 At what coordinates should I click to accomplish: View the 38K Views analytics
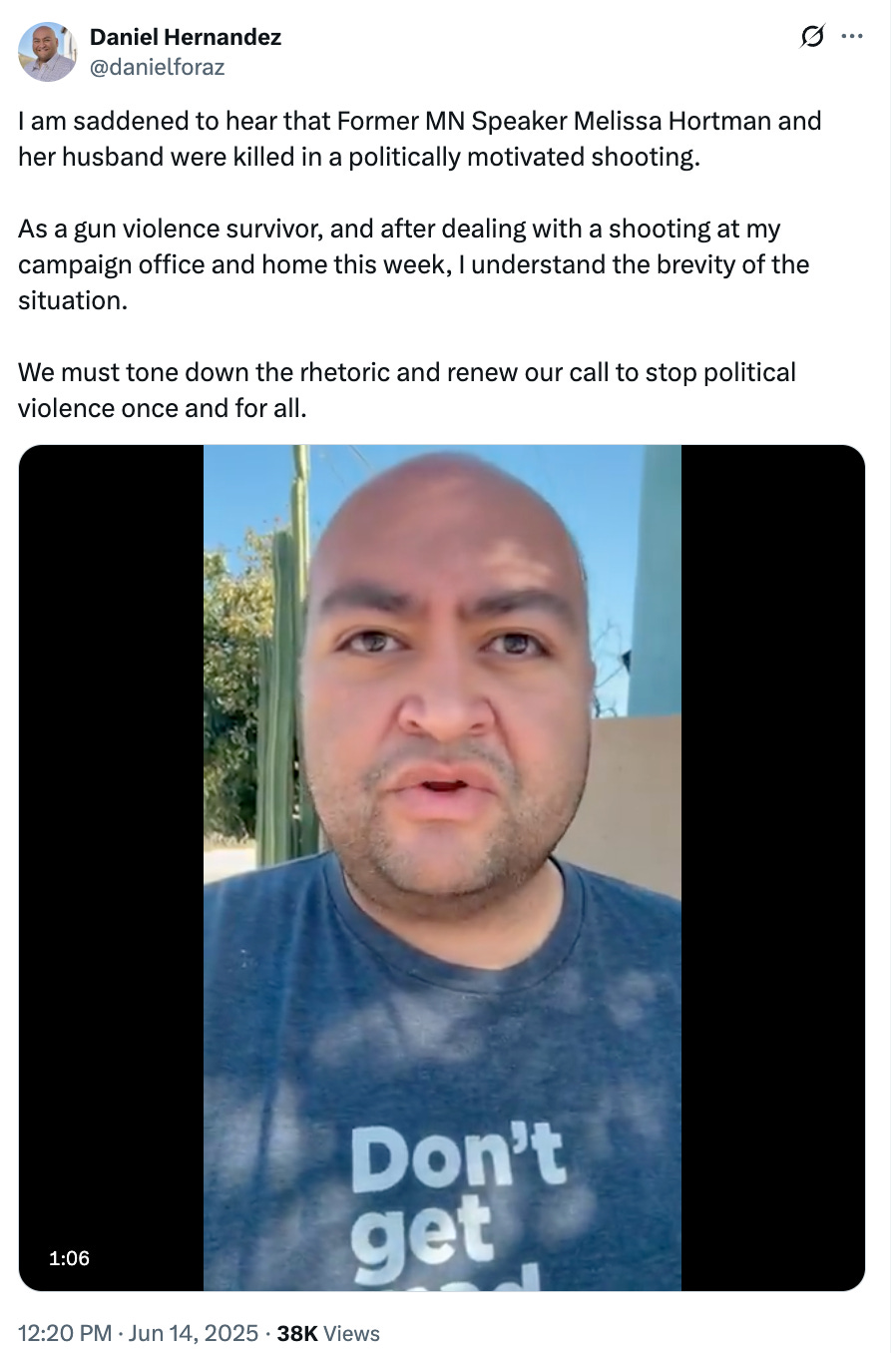click(328, 1333)
